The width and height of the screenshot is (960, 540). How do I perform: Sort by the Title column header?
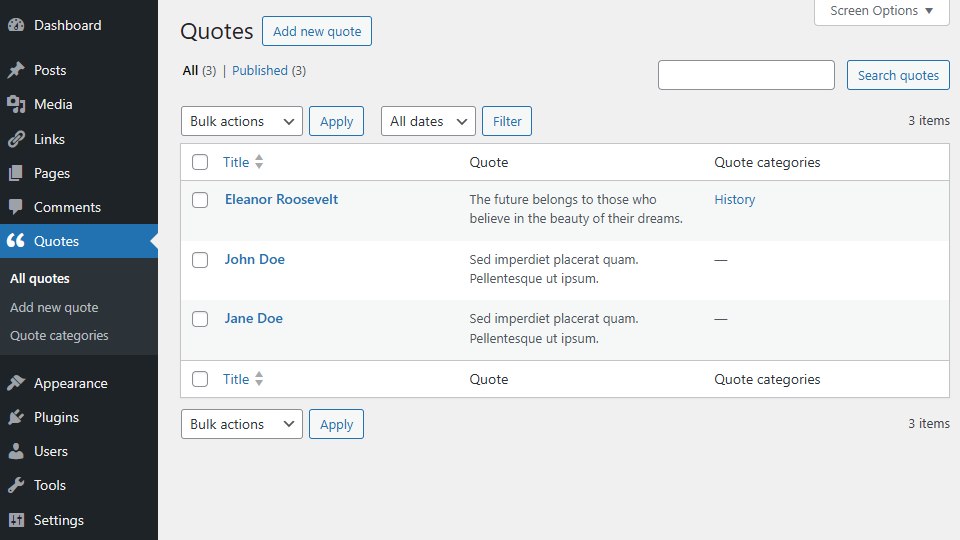point(236,162)
